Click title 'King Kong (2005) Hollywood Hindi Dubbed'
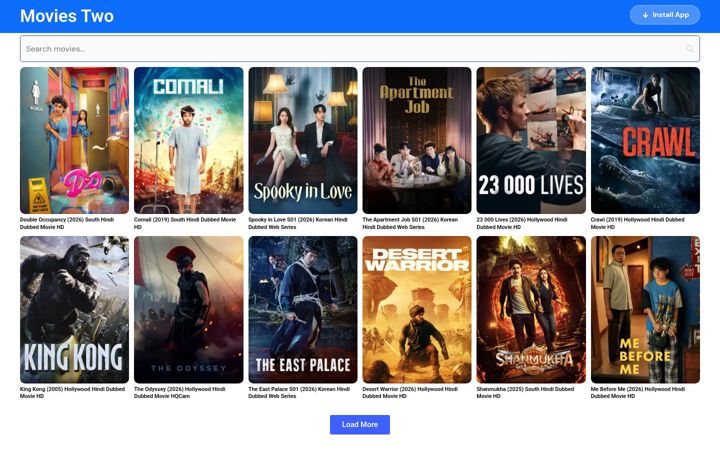The width and height of the screenshot is (720, 450). [73, 389]
